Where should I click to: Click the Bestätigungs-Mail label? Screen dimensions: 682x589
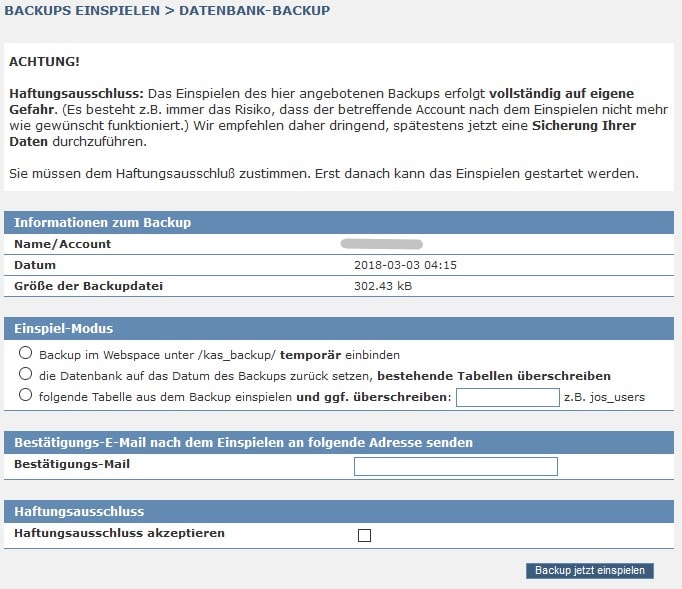[72, 464]
